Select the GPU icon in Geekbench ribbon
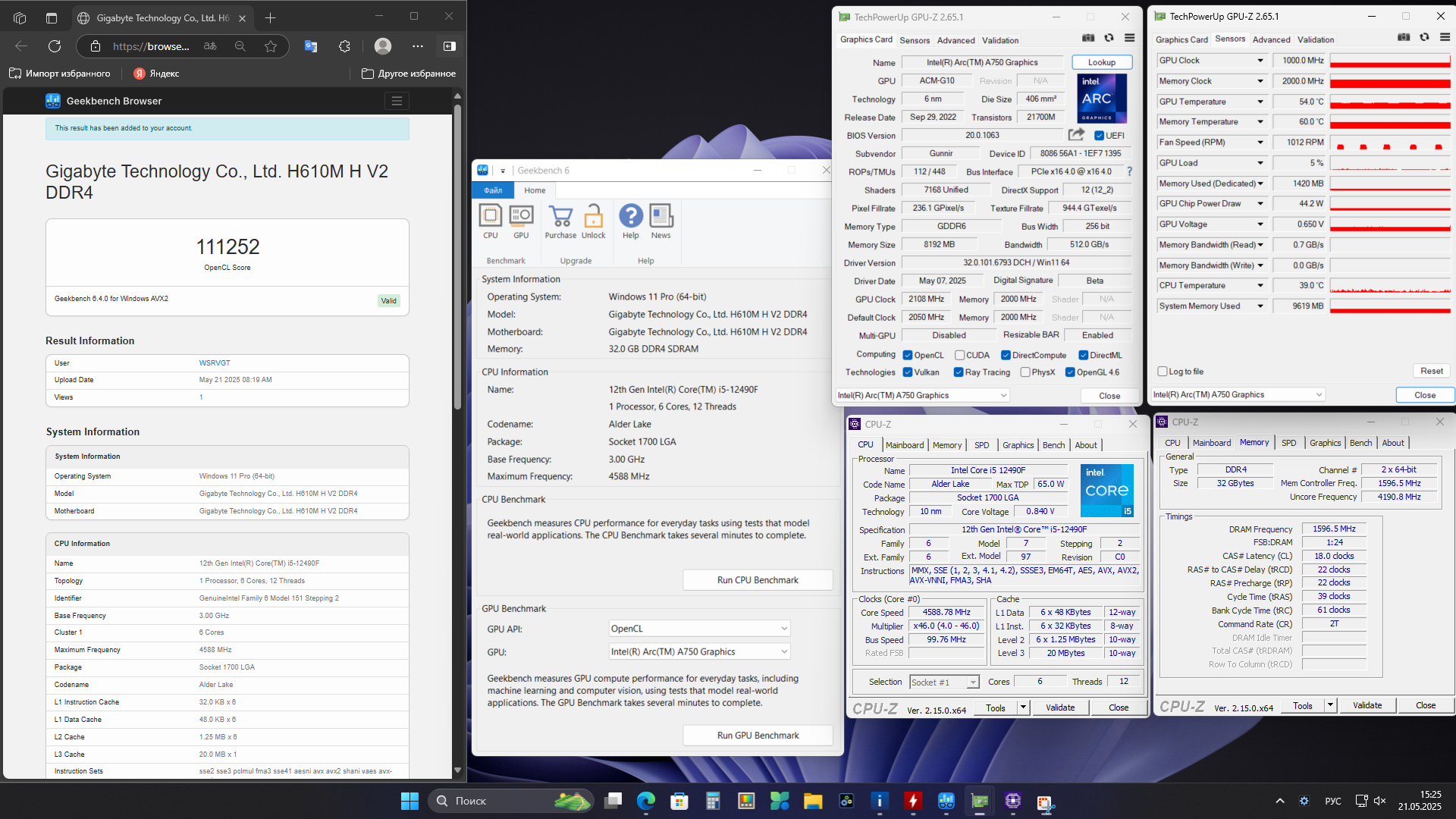The image size is (1456, 819). coord(521,221)
